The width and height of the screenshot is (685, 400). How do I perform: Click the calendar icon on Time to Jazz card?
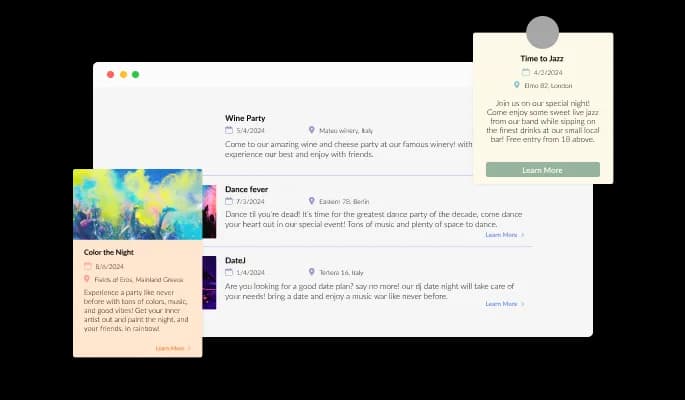pyautogui.click(x=526, y=72)
